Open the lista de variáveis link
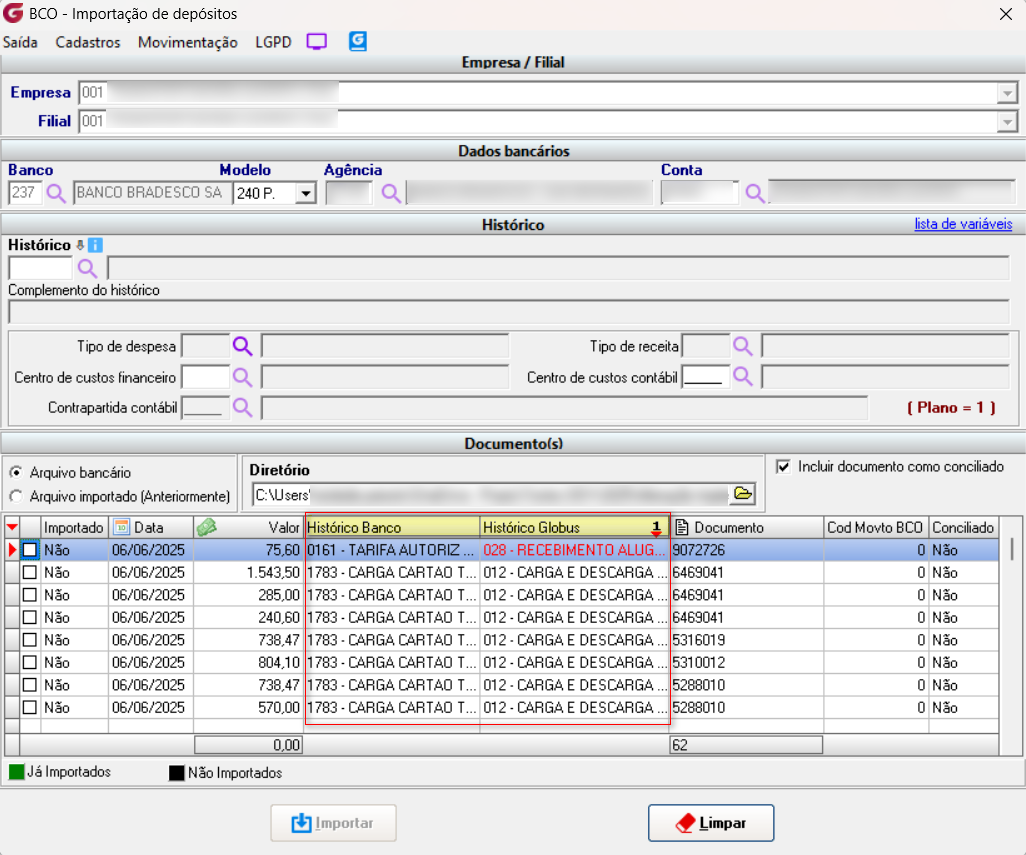 963,224
